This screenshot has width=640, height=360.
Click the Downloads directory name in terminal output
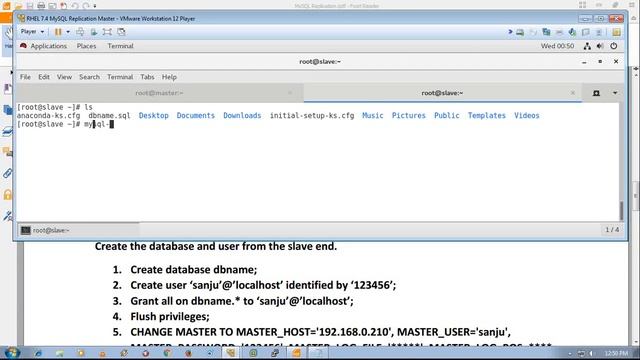point(242,116)
